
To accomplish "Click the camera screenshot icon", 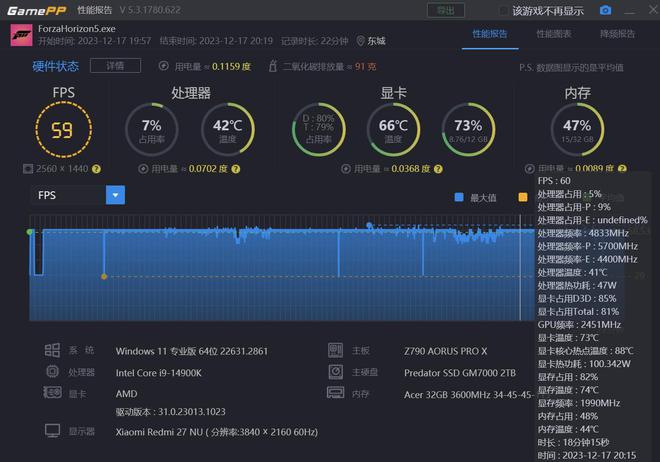I will tap(605, 10).
